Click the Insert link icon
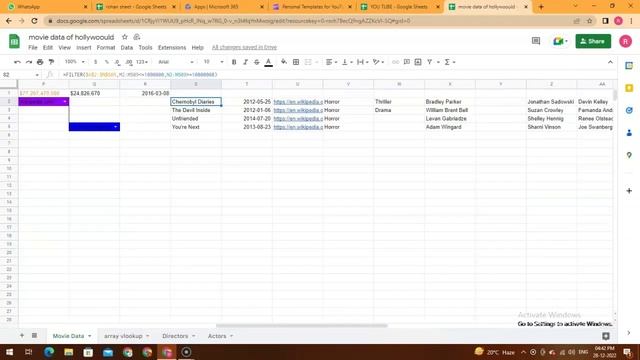 pyautogui.click(x=395, y=62)
